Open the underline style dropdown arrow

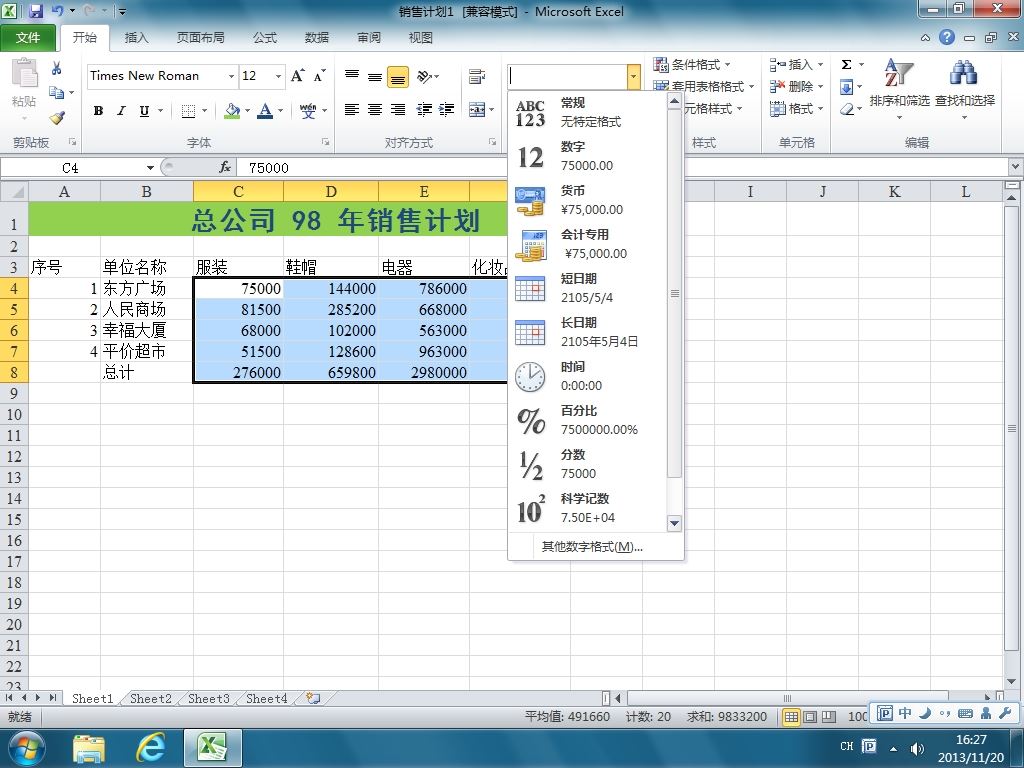(159, 111)
